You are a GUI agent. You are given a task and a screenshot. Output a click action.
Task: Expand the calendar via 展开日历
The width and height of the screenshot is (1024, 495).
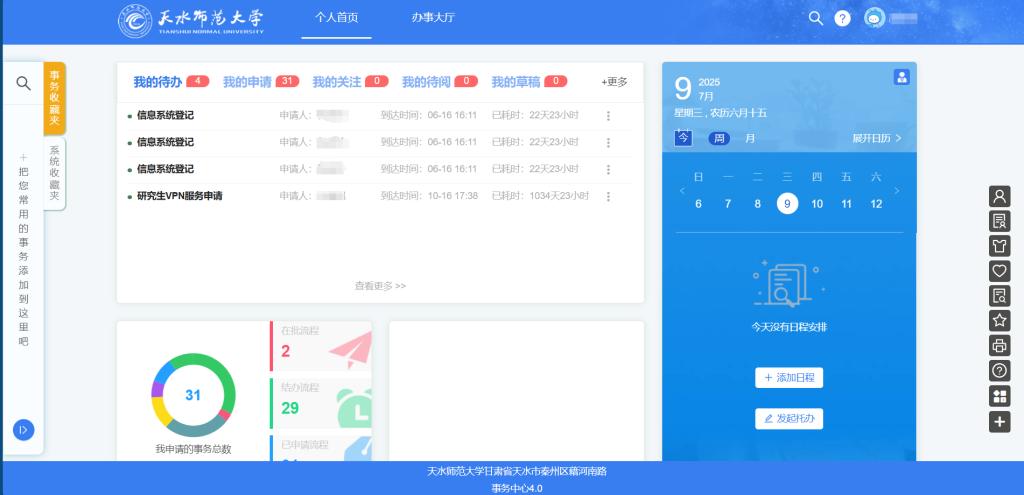pyautogui.click(x=877, y=138)
